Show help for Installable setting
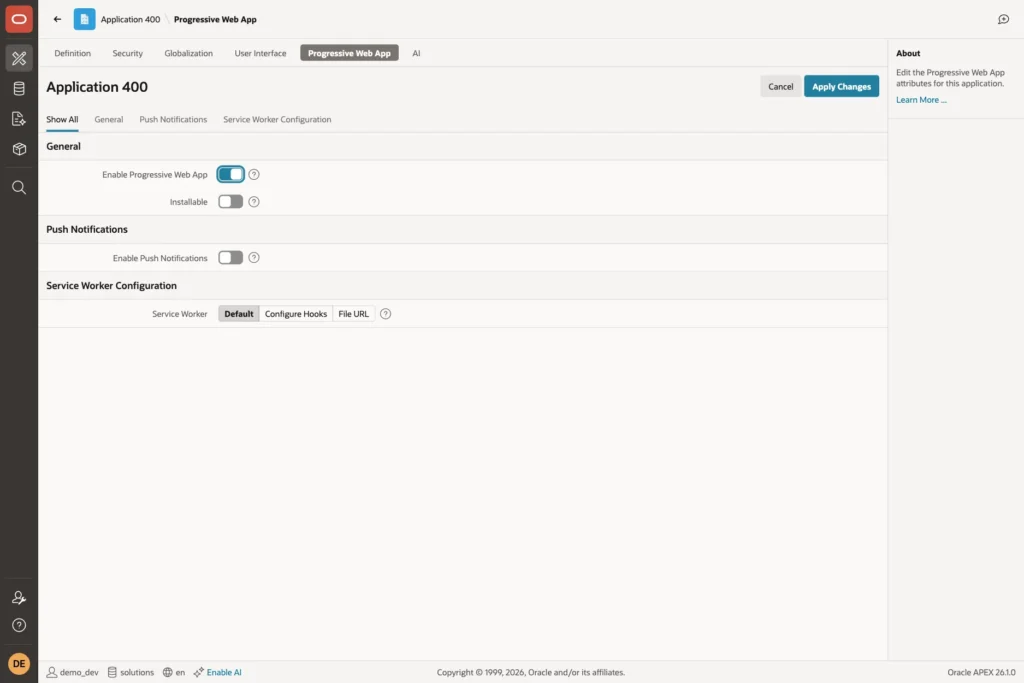The width and height of the screenshot is (1024, 683). click(x=254, y=202)
